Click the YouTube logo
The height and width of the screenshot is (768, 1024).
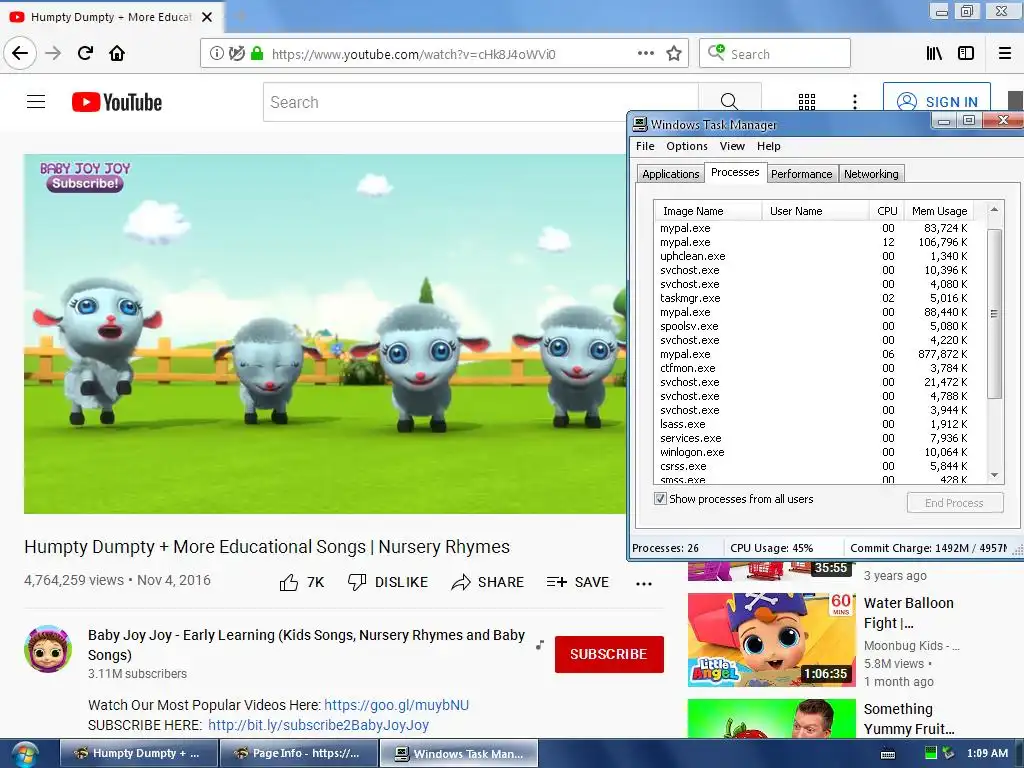[117, 102]
